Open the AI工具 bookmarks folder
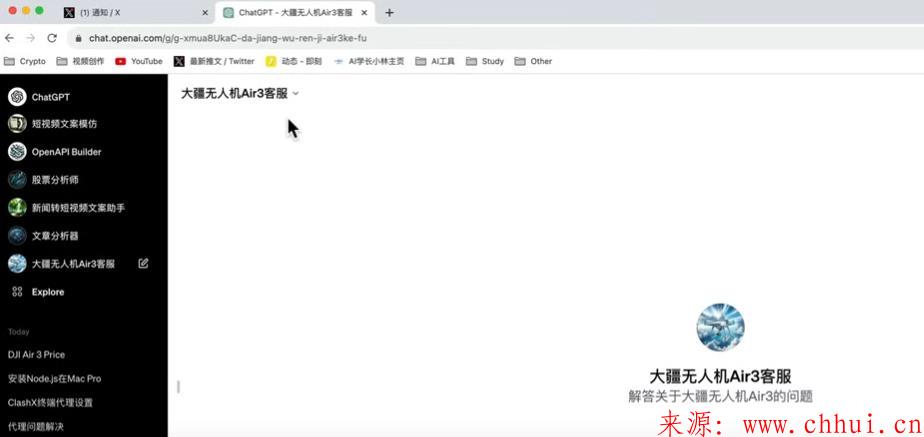 [x=435, y=61]
